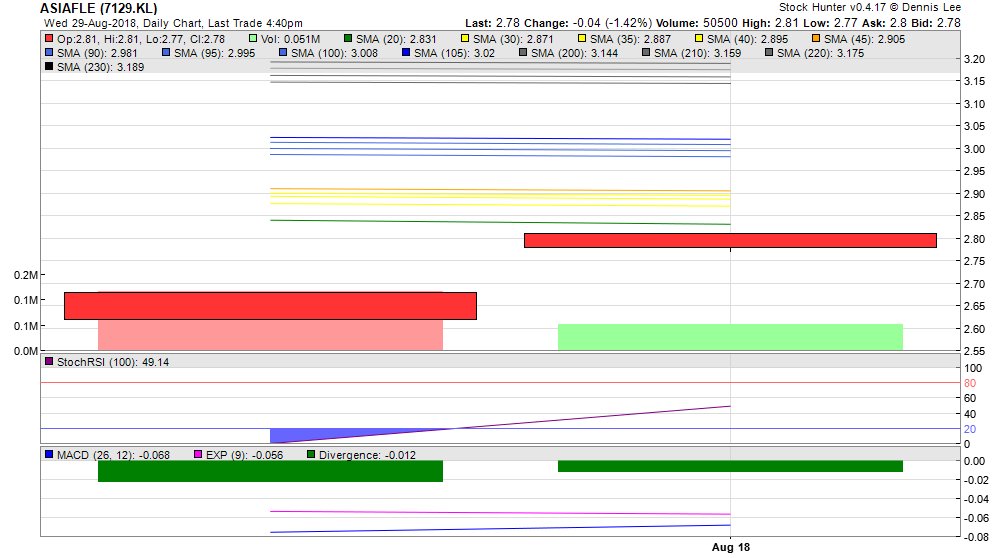Viewport: 1000px width, 558px height.
Task: Click the 'SMA (100): 3.008' legend label
Action: tap(334, 53)
